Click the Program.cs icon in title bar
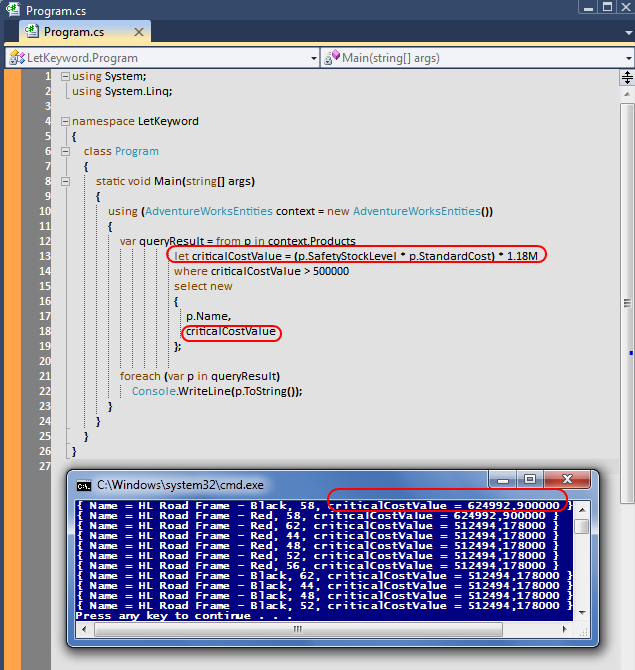Image resolution: width=635 pixels, height=670 pixels. [12, 9]
